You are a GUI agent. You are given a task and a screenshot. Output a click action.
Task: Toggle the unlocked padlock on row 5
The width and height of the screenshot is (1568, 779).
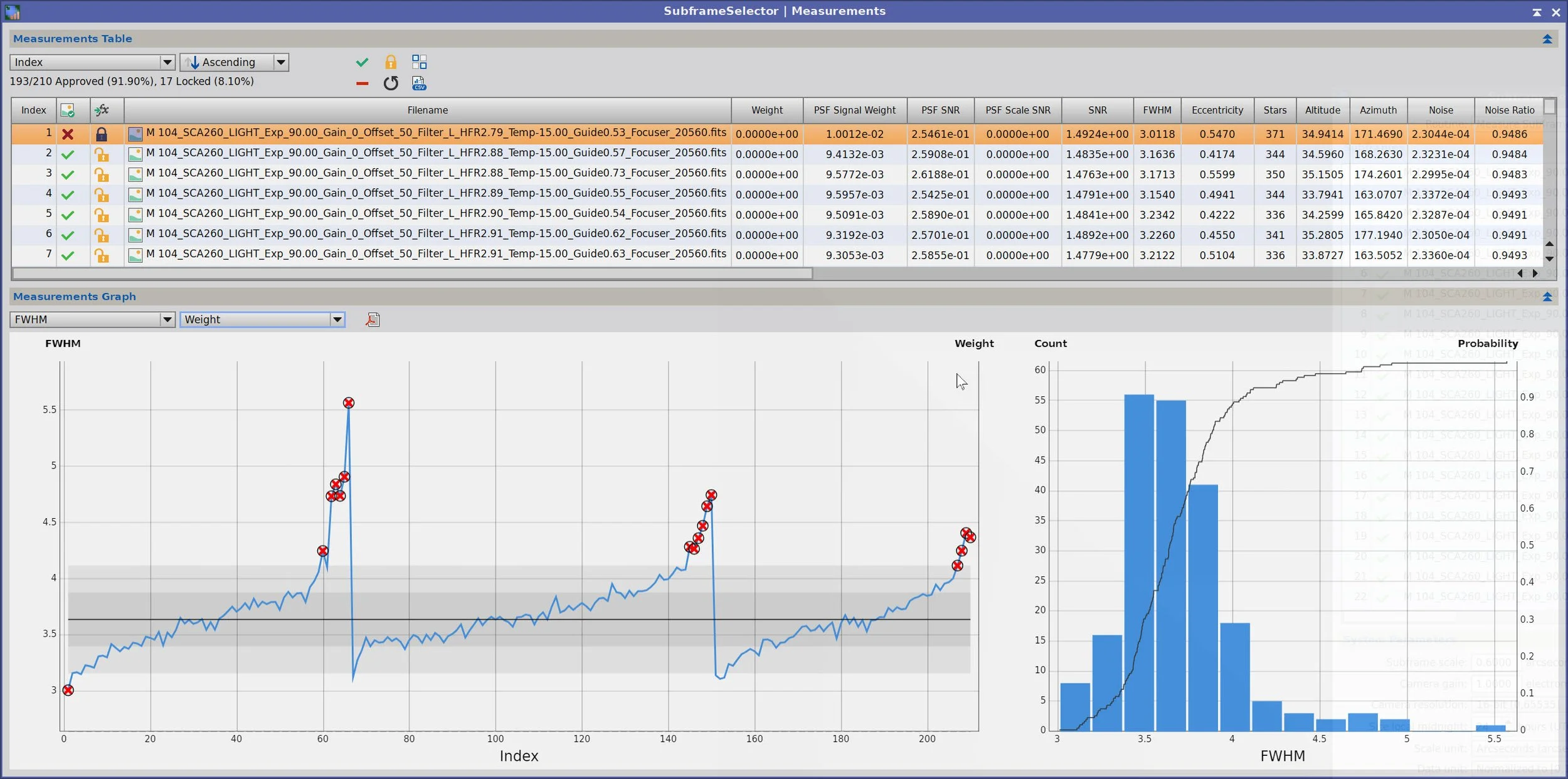101,215
